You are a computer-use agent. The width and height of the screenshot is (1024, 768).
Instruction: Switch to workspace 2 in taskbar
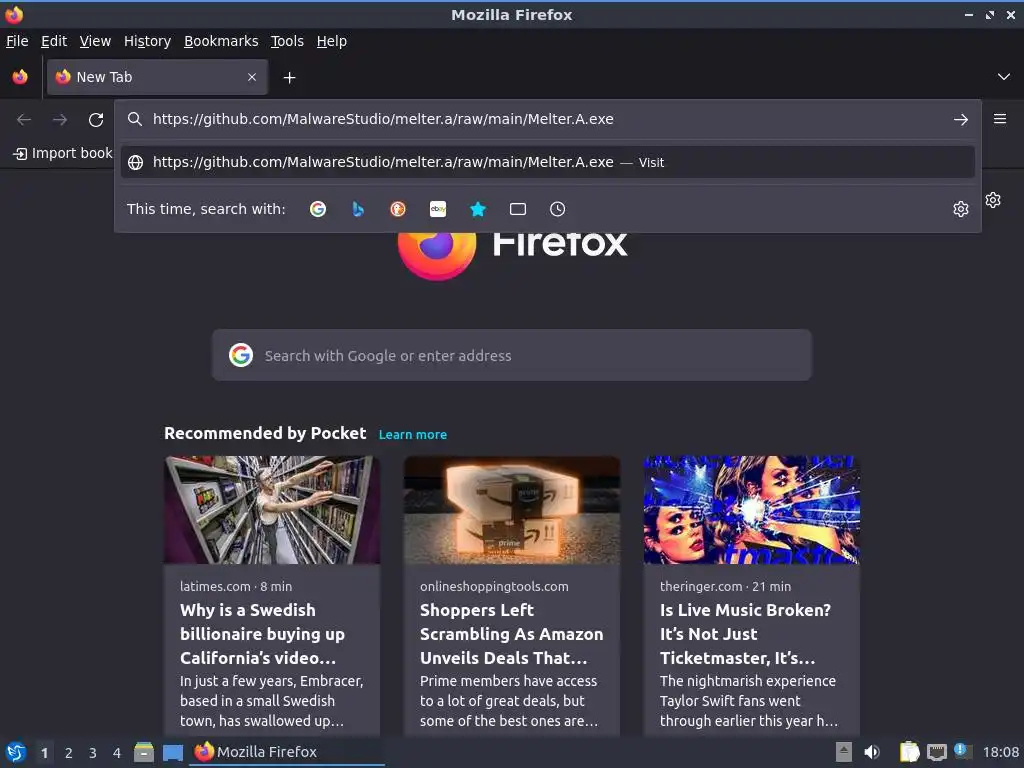[69, 753]
